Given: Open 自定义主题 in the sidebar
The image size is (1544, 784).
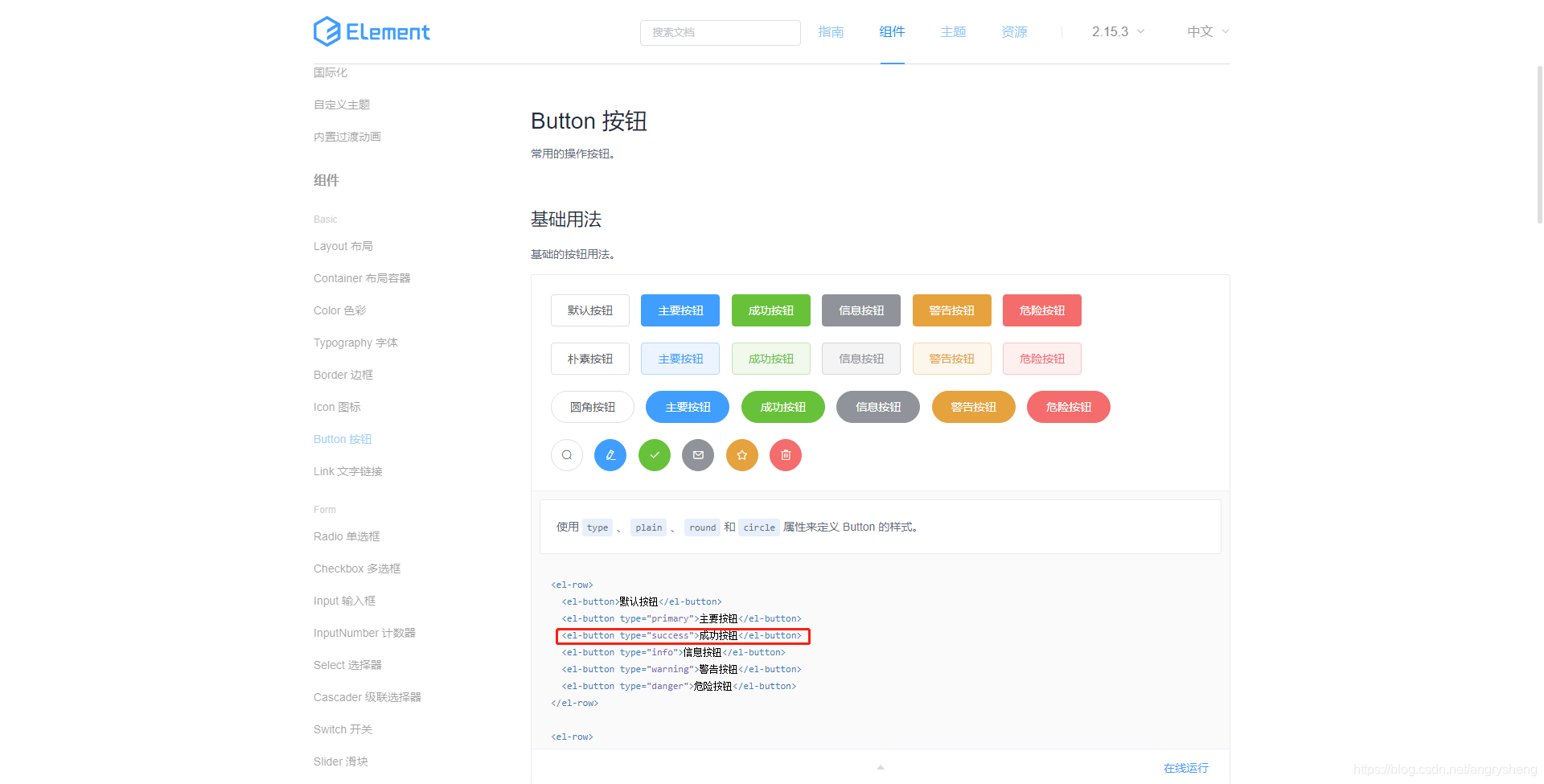Looking at the screenshot, I should [342, 105].
